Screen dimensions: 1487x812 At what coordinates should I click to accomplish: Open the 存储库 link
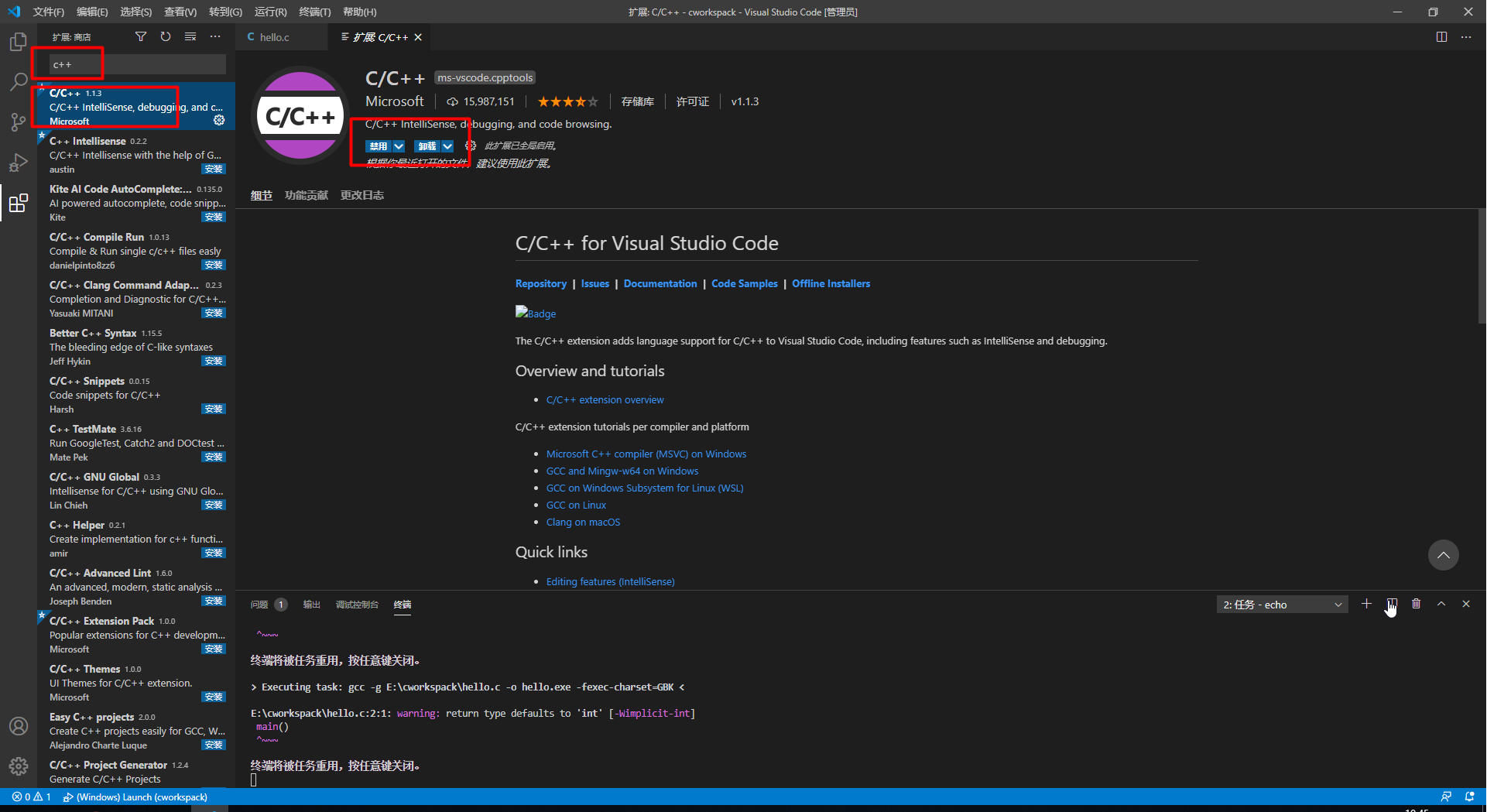coord(638,101)
